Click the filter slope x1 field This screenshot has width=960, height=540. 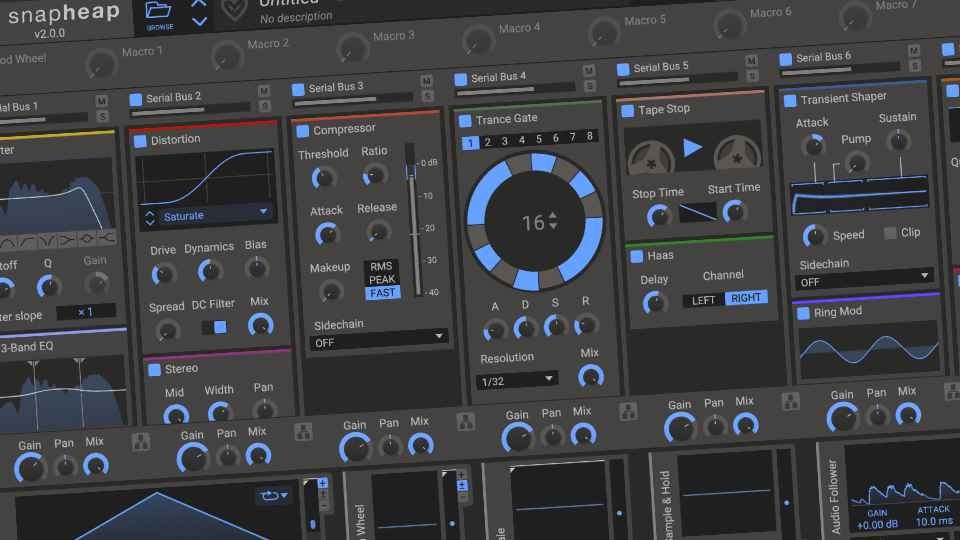click(86, 312)
